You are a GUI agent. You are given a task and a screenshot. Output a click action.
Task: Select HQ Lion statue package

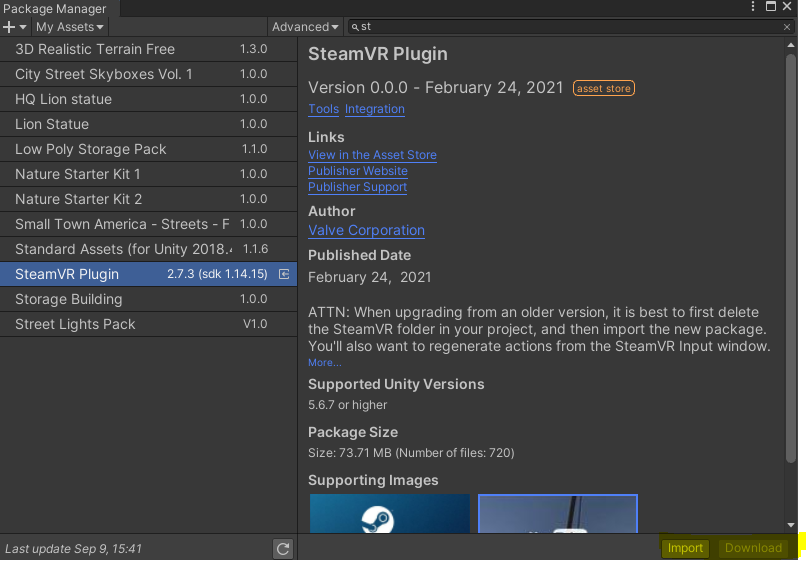[148, 99]
